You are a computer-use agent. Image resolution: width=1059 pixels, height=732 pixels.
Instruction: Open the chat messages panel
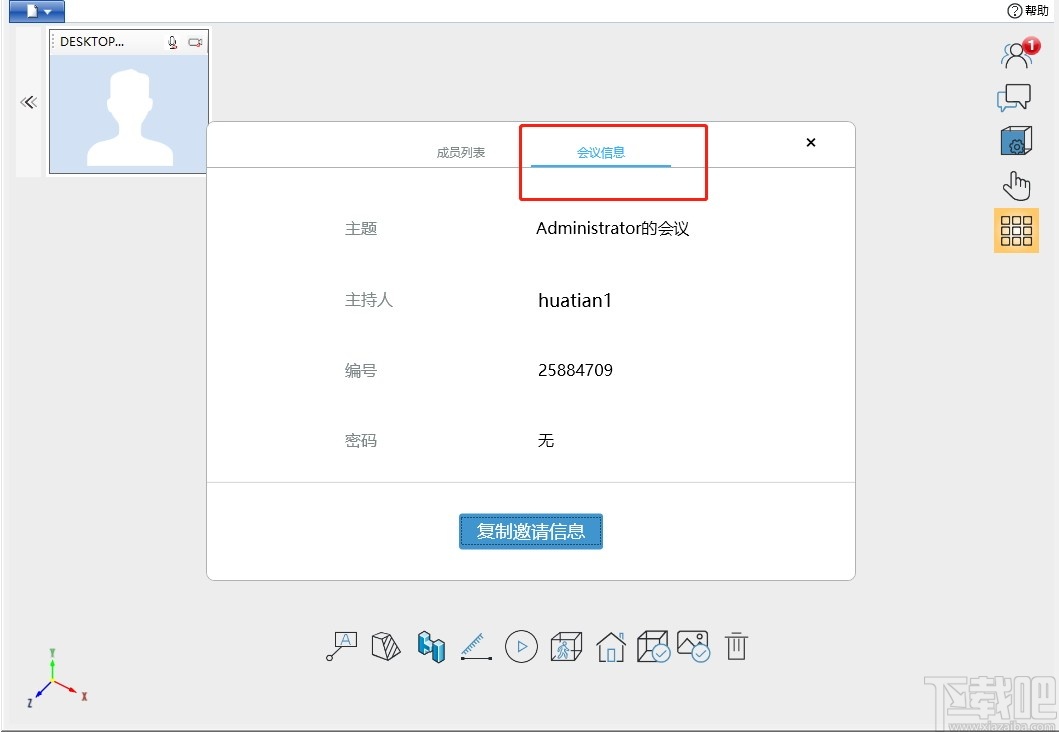coord(1014,98)
